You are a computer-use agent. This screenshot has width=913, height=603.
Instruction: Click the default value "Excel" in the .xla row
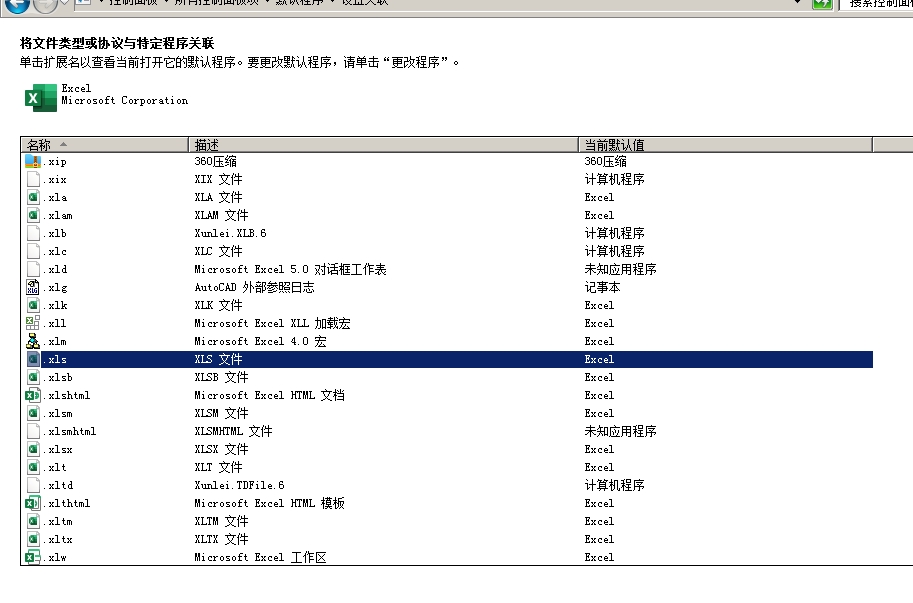pyautogui.click(x=599, y=198)
